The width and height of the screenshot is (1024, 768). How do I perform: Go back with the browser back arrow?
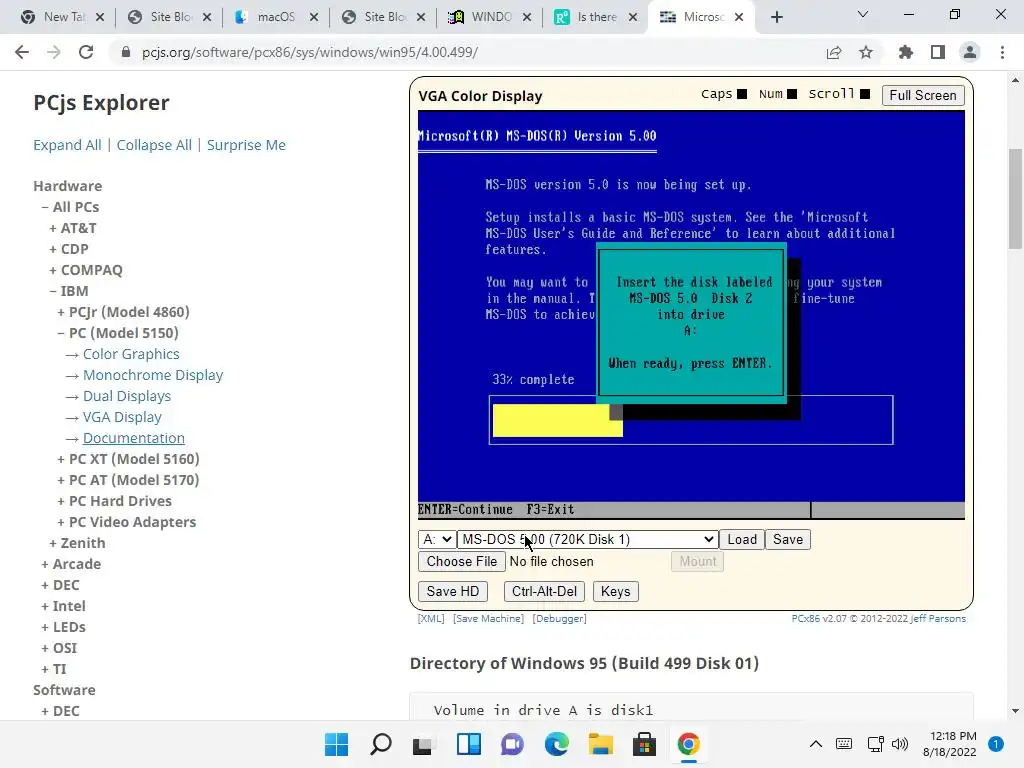(22, 52)
